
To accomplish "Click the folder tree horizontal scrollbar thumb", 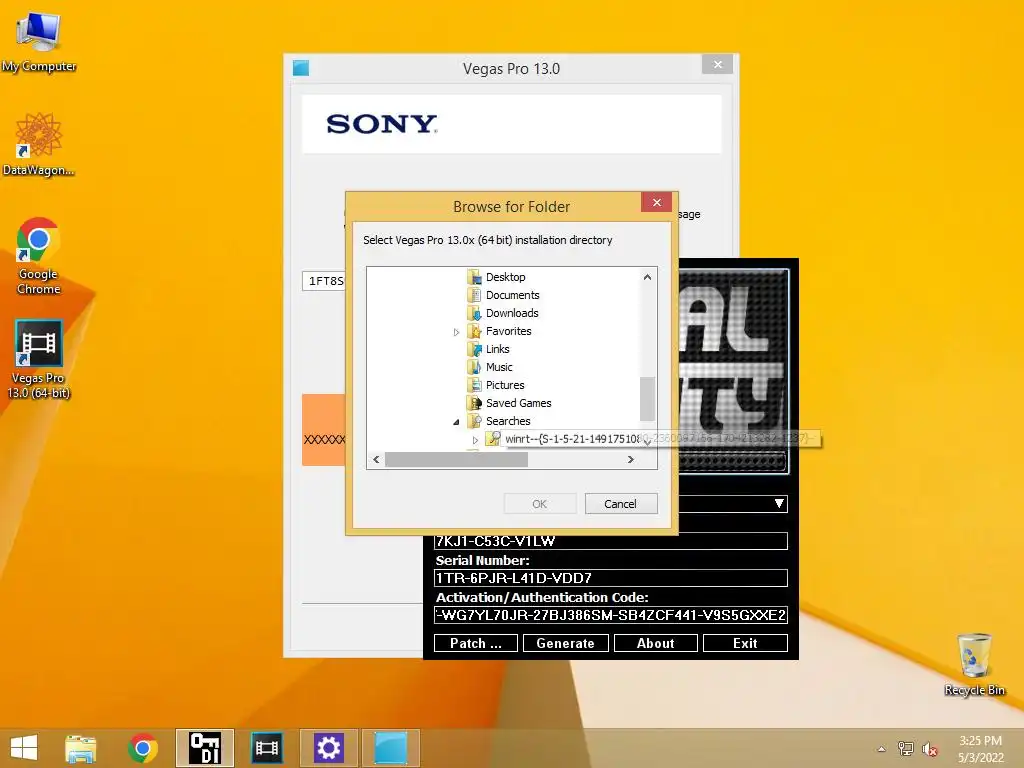I will [456, 460].
